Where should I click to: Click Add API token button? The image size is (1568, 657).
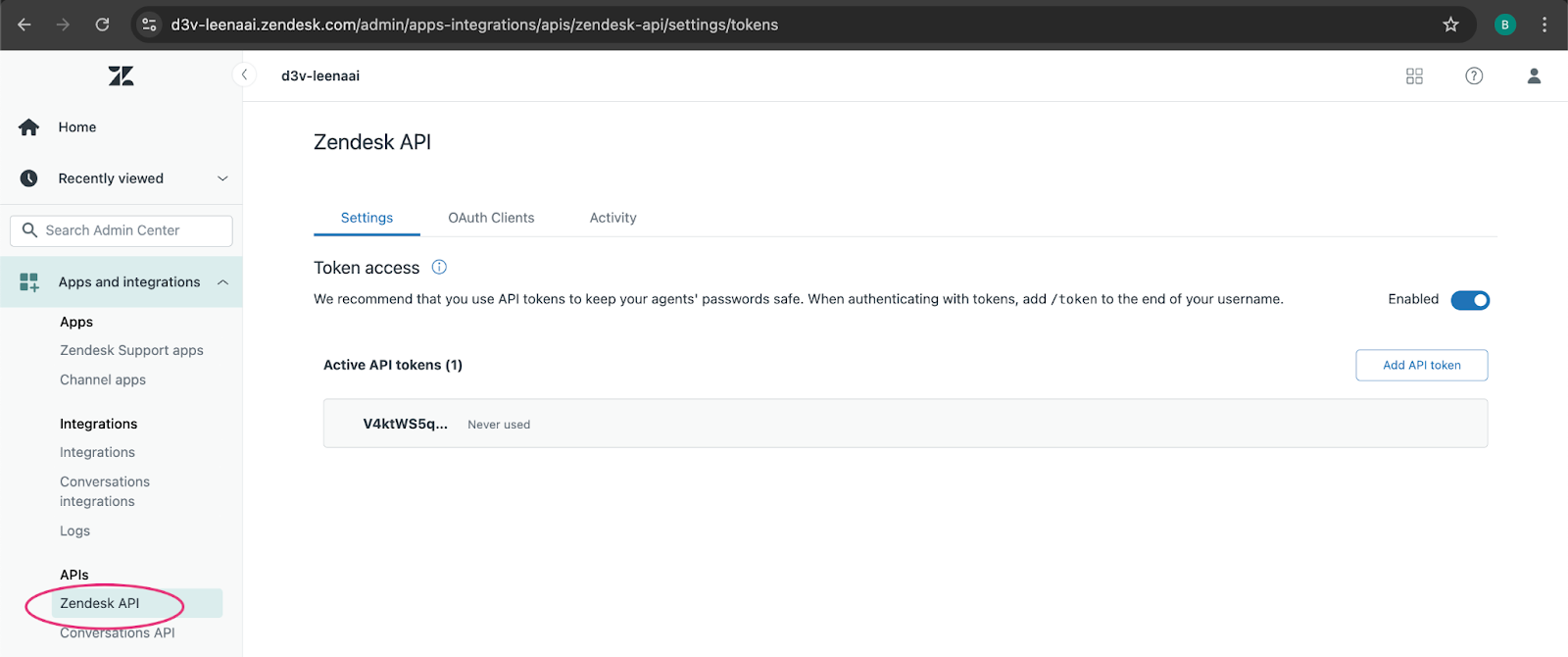(1421, 365)
